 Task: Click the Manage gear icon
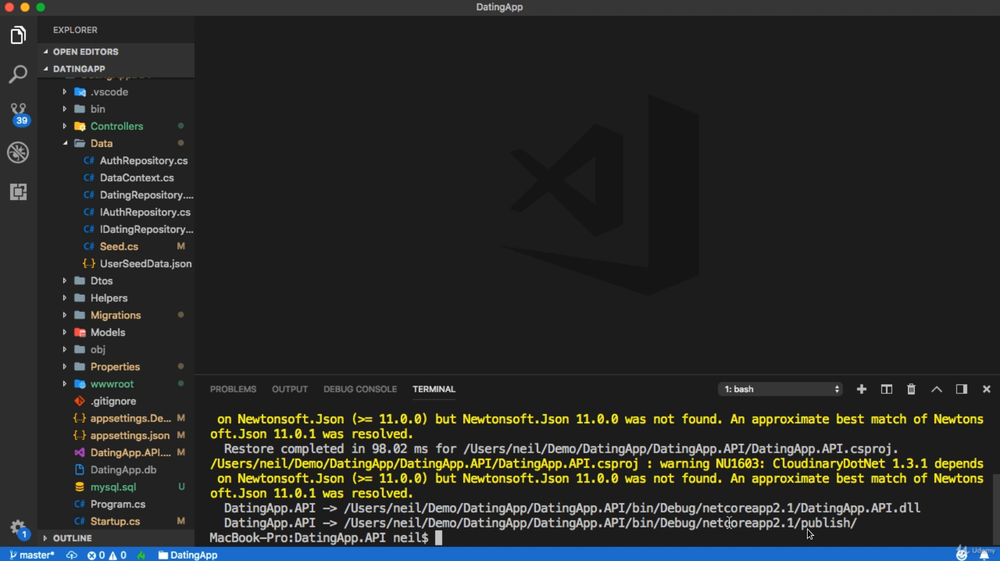point(17,527)
